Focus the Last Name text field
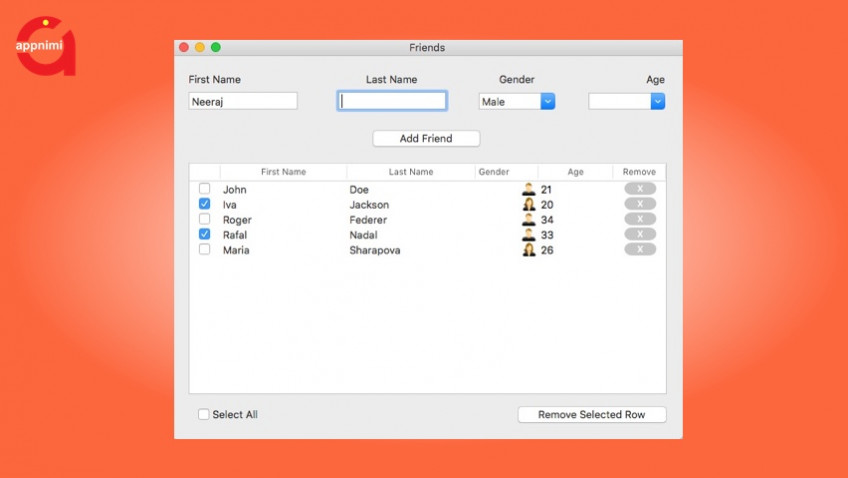The image size is (848, 478). [392, 101]
